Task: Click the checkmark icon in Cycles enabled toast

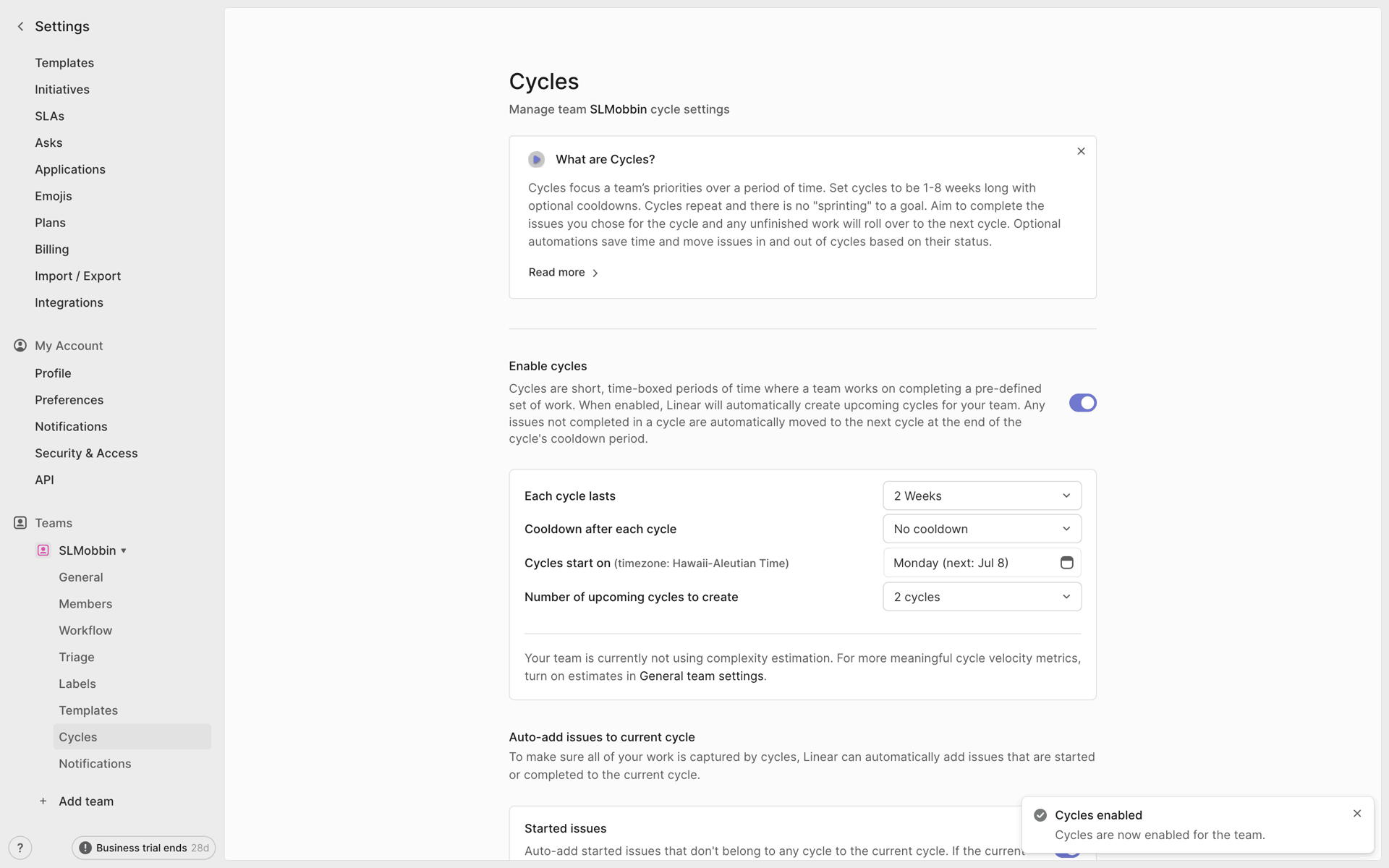Action: (1040, 815)
